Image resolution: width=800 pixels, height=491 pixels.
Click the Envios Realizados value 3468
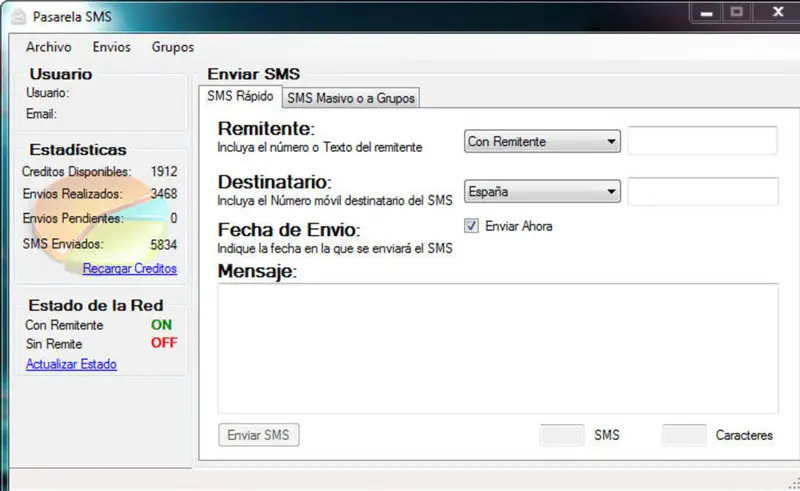tap(164, 194)
